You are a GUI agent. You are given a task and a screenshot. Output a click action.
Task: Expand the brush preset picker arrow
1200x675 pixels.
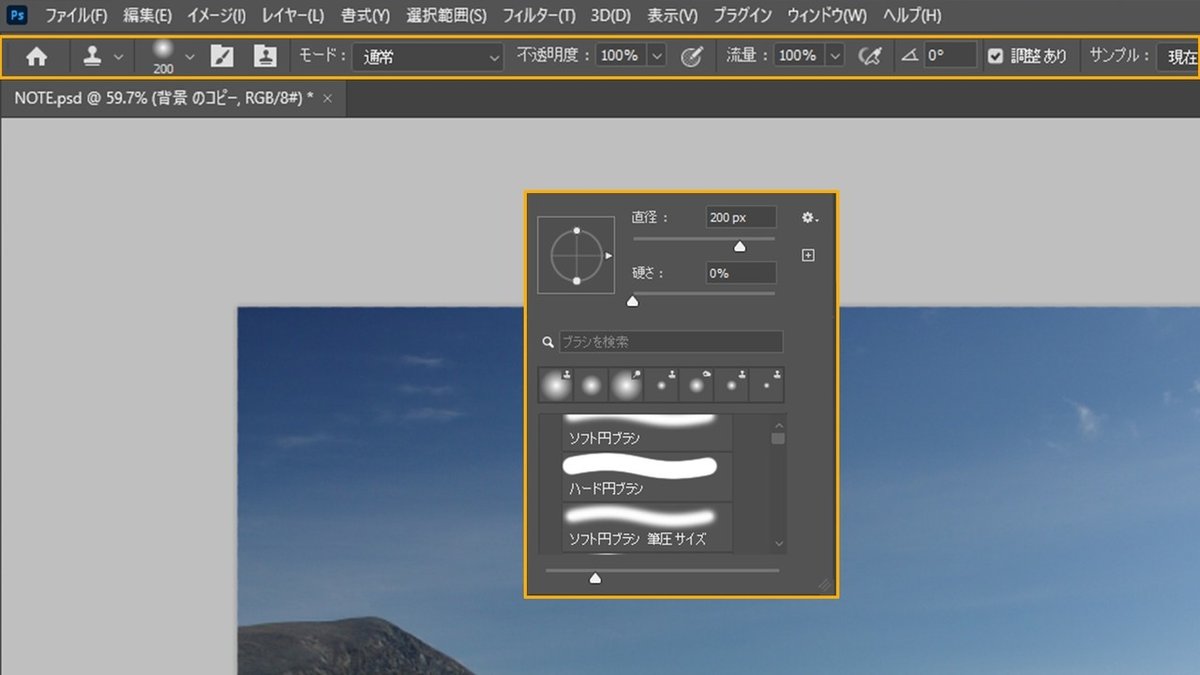(187, 57)
